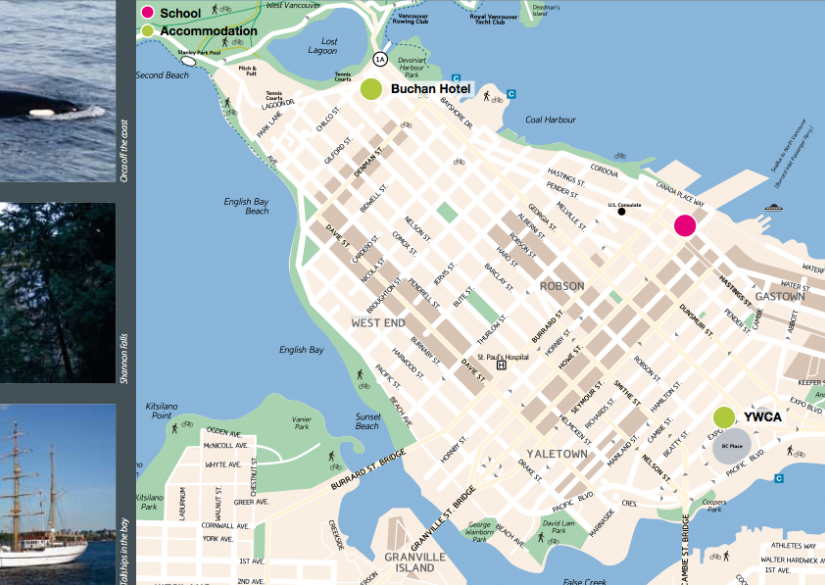Click the hospital icon at St. Paul's Hospital
The image size is (825, 585).
[x=502, y=365]
